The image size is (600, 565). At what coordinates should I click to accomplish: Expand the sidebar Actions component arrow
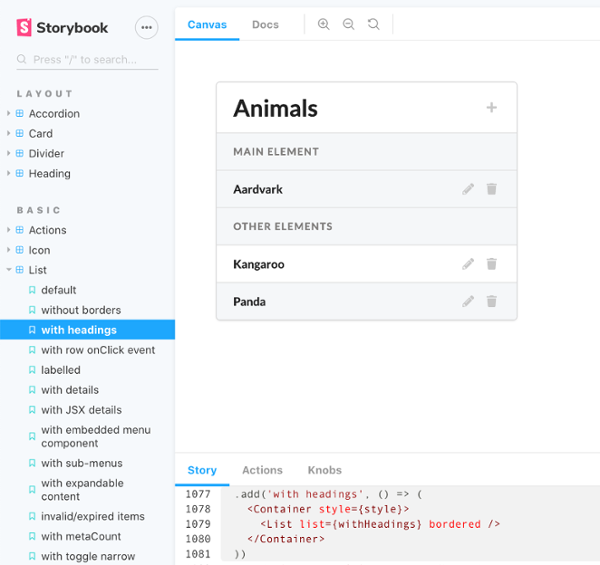8,230
